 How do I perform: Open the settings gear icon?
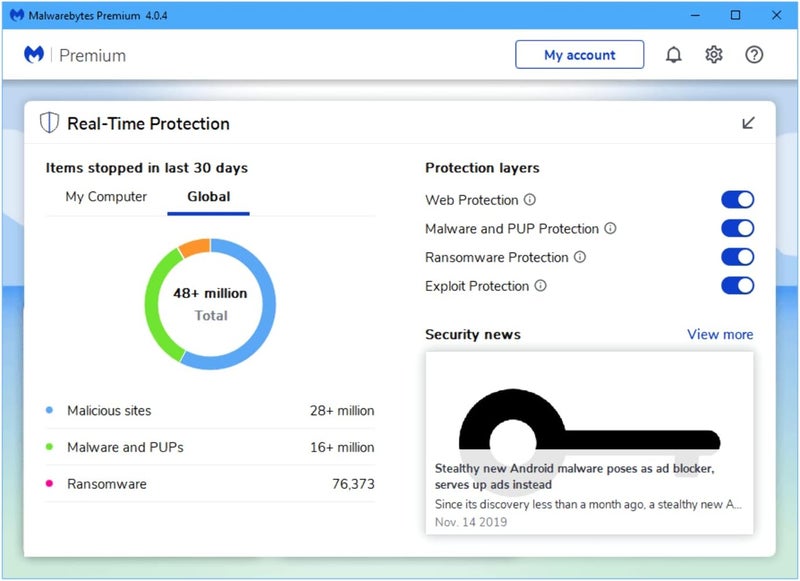[x=714, y=55]
